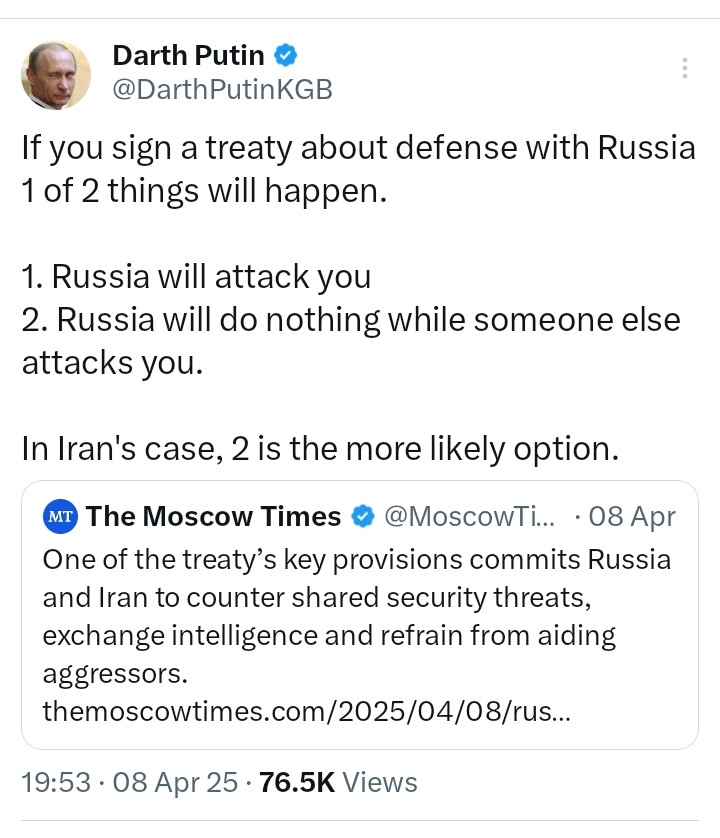The image size is (720, 838).
Task: Click the line "1. Russia will attack you"
Action: (196, 277)
